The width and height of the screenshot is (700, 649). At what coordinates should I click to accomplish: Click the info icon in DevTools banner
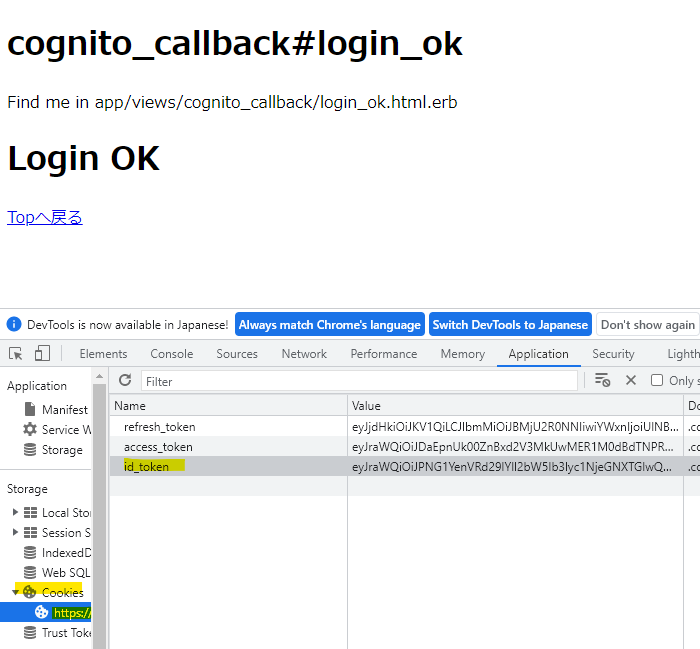14,324
